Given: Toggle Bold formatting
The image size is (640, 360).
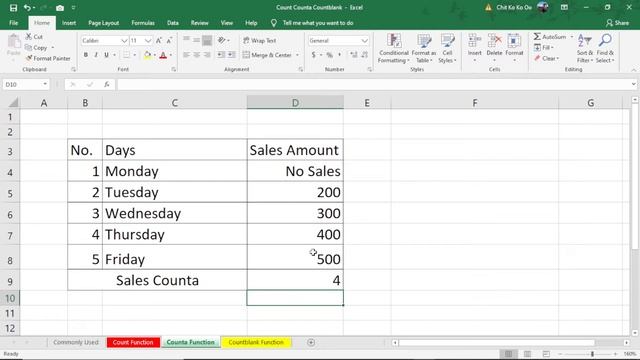Looking at the screenshot, I should (x=86, y=55).
